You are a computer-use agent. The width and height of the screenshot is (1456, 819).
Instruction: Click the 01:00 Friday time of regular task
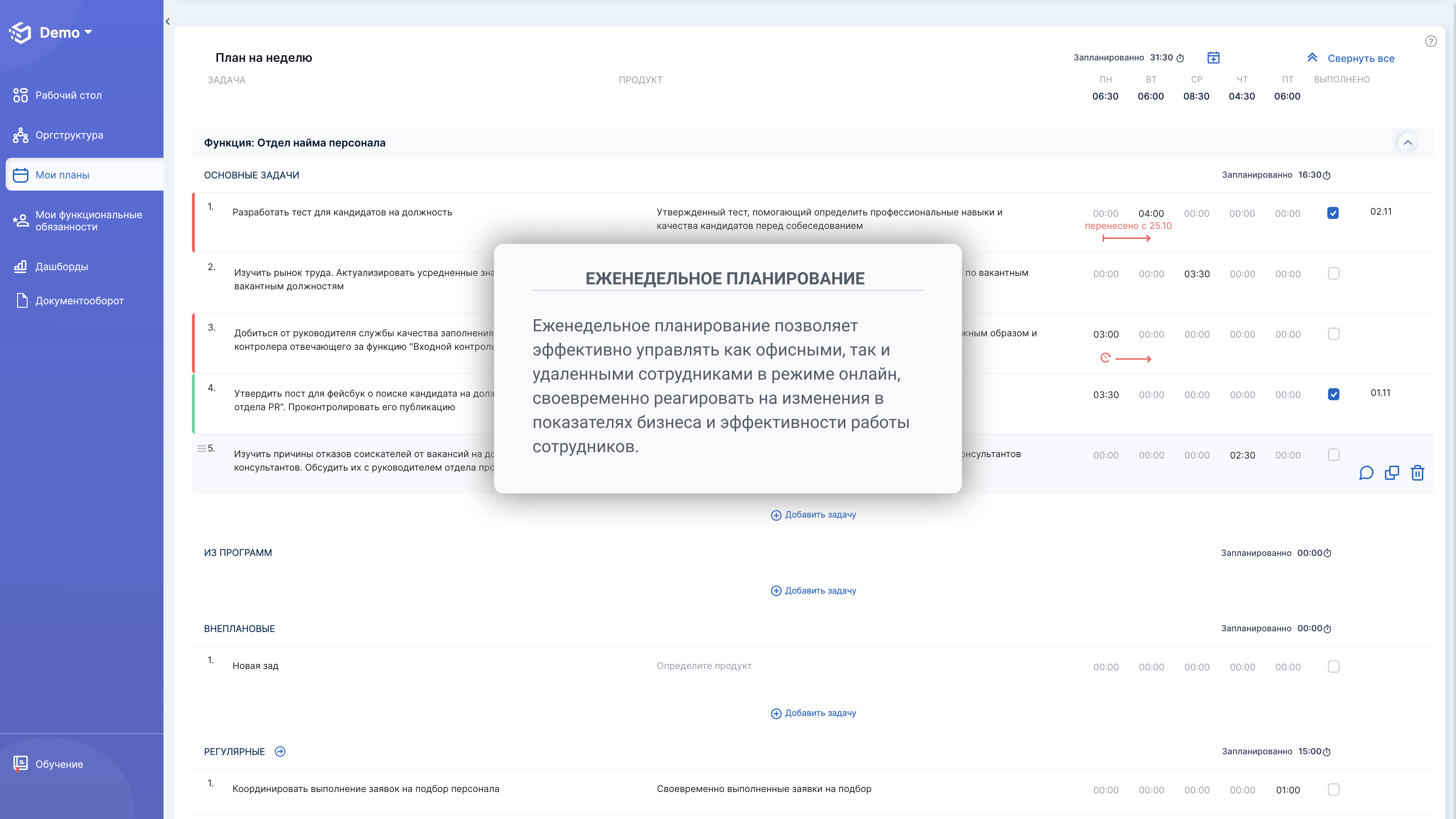tap(1288, 790)
